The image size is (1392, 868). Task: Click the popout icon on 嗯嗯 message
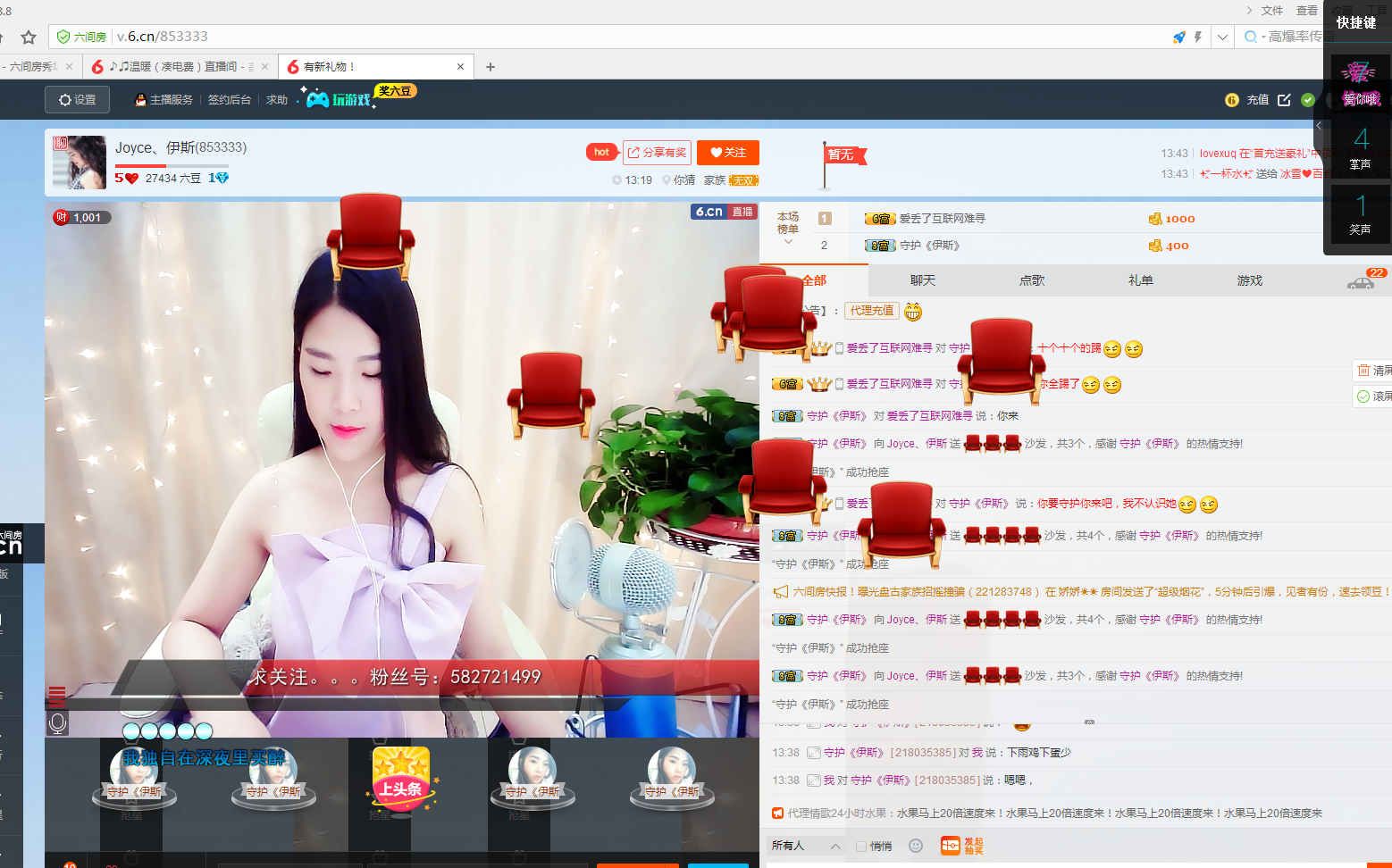pos(813,780)
